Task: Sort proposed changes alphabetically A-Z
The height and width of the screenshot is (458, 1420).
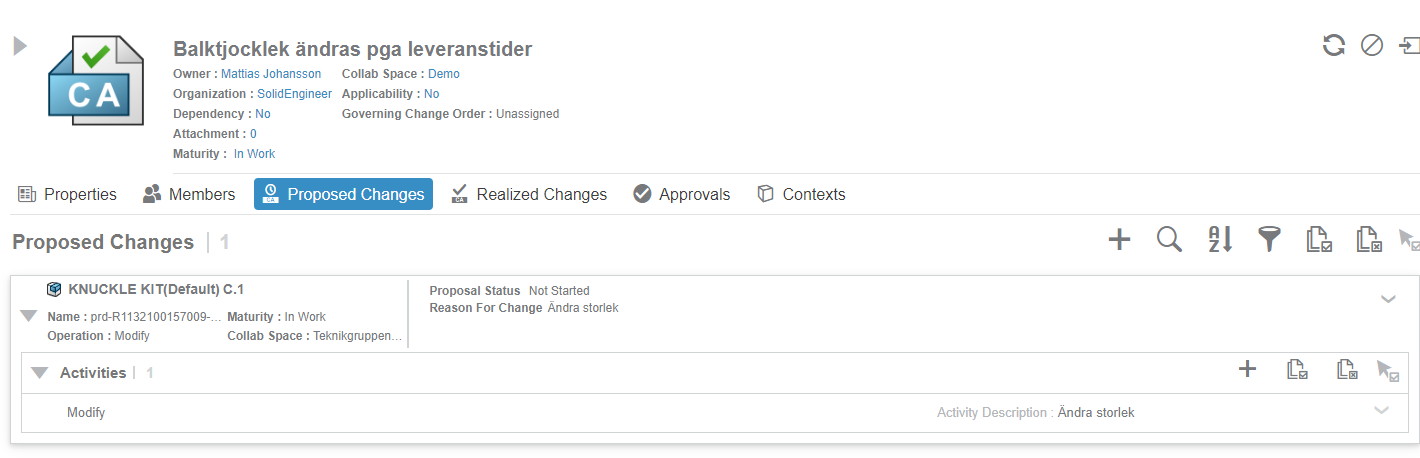Action: tap(1220, 239)
